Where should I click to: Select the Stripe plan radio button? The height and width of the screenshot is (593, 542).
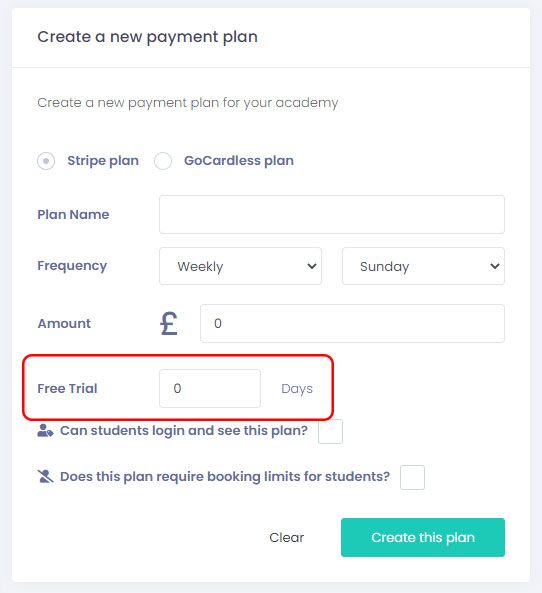click(x=46, y=161)
